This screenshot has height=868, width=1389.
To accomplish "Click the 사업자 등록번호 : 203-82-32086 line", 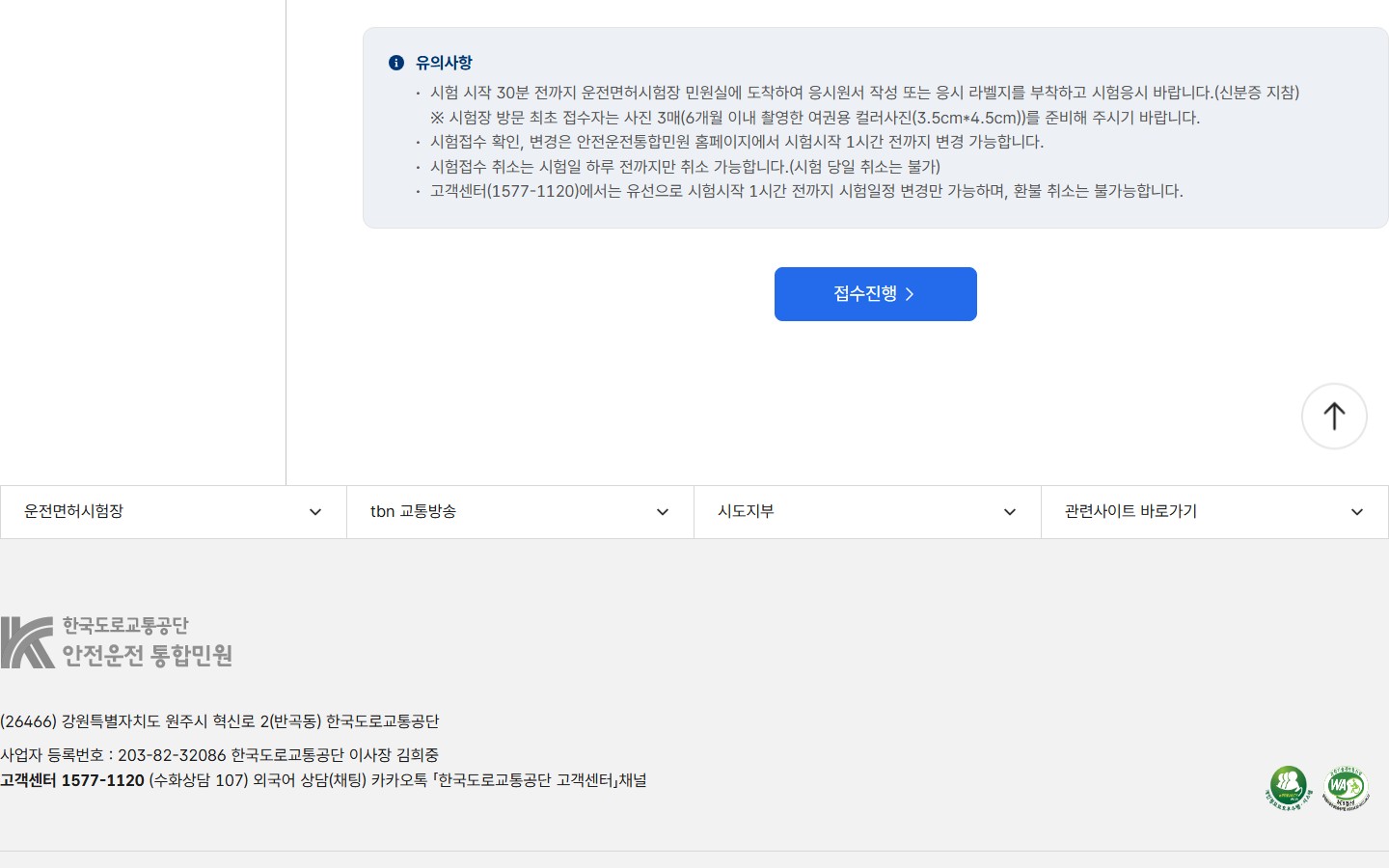I will pos(220,755).
